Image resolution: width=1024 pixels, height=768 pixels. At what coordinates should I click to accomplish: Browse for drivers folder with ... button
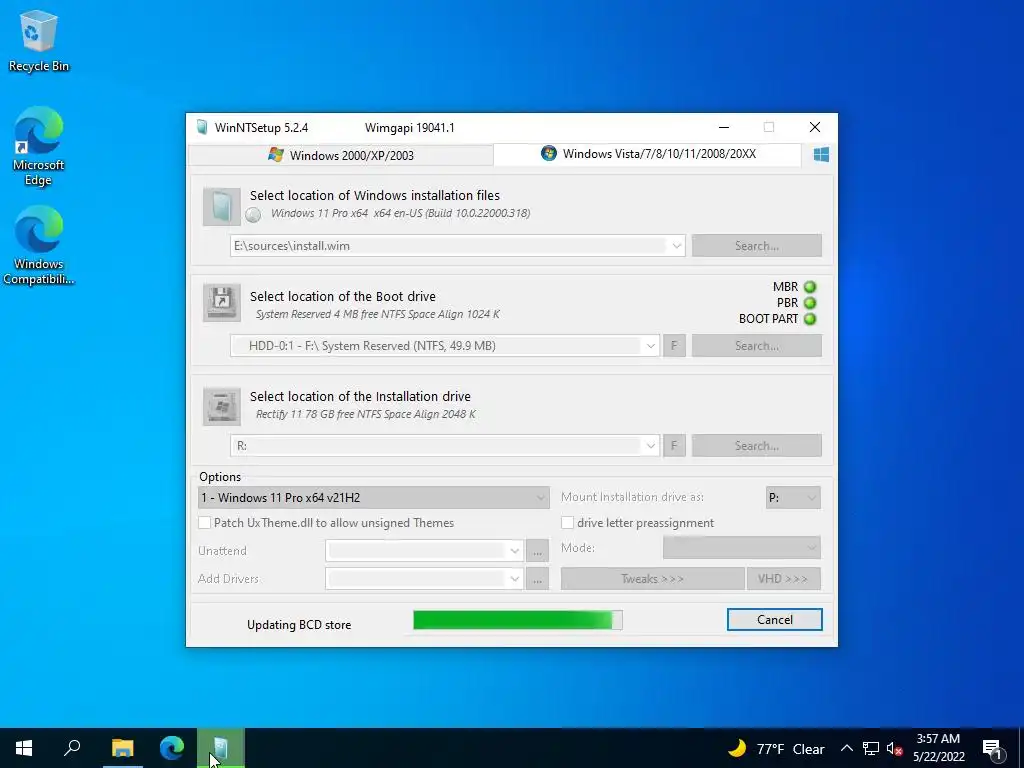click(537, 579)
